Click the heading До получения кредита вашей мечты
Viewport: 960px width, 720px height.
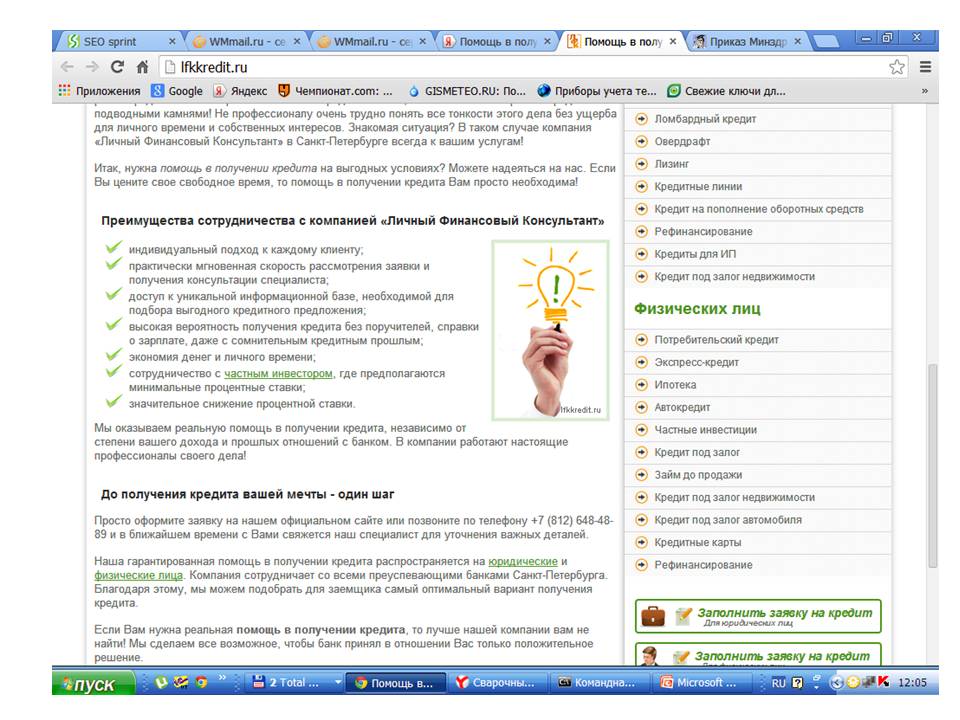[247, 494]
